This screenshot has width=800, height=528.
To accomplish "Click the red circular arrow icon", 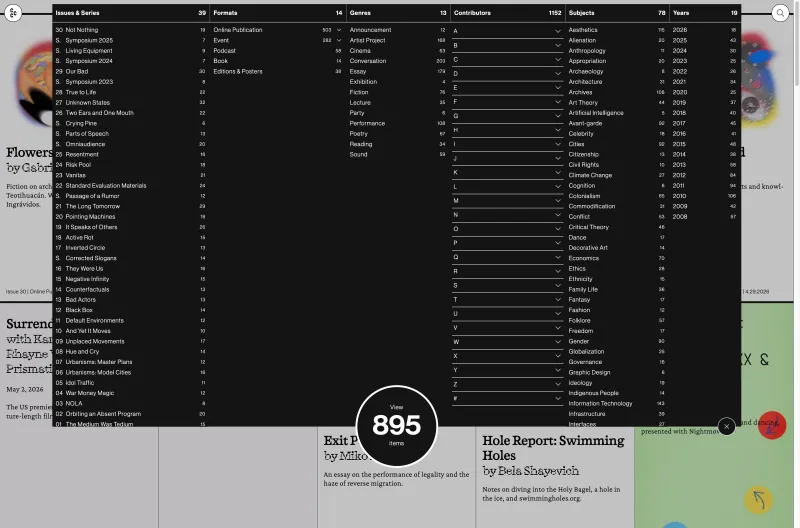I will coord(771,425).
